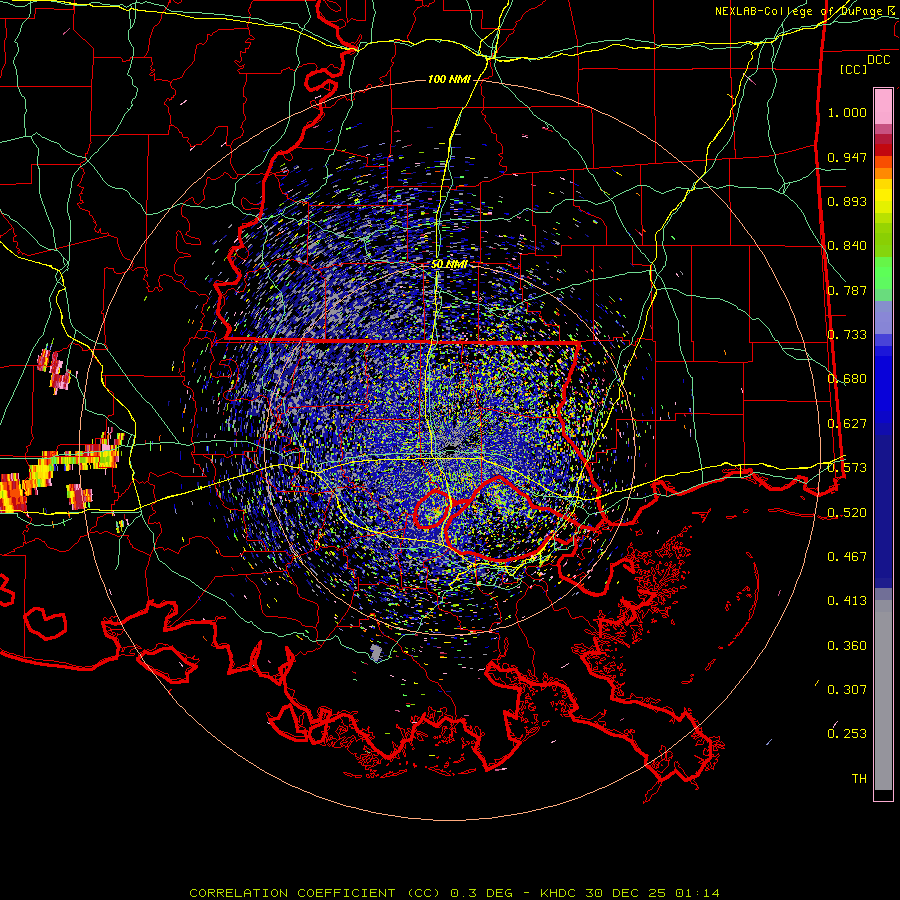The height and width of the screenshot is (900, 900).
Task: Pick the red swatch on the color bar
Action: pyautogui.click(x=883, y=149)
